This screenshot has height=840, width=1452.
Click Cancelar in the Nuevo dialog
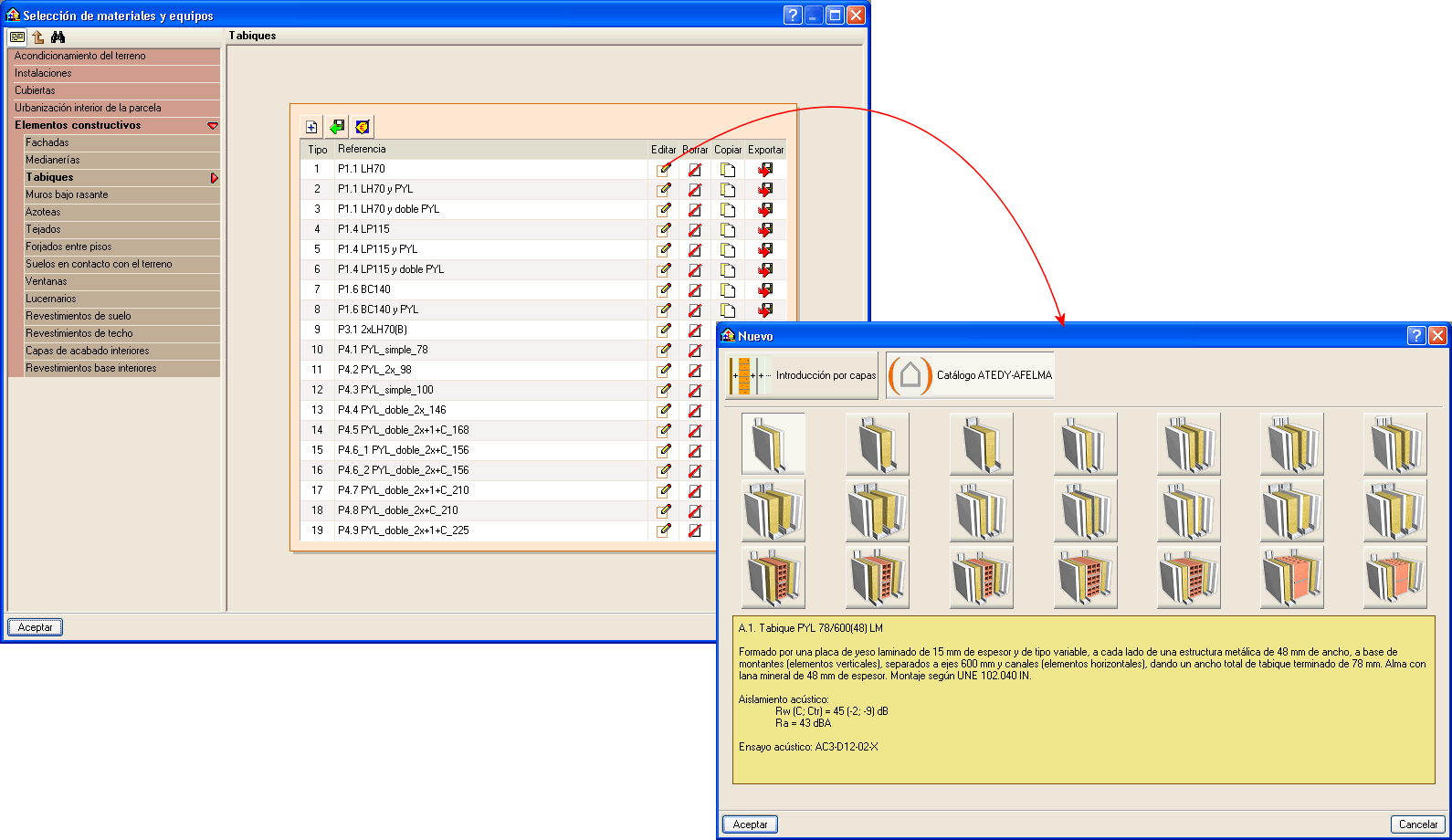(1418, 824)
